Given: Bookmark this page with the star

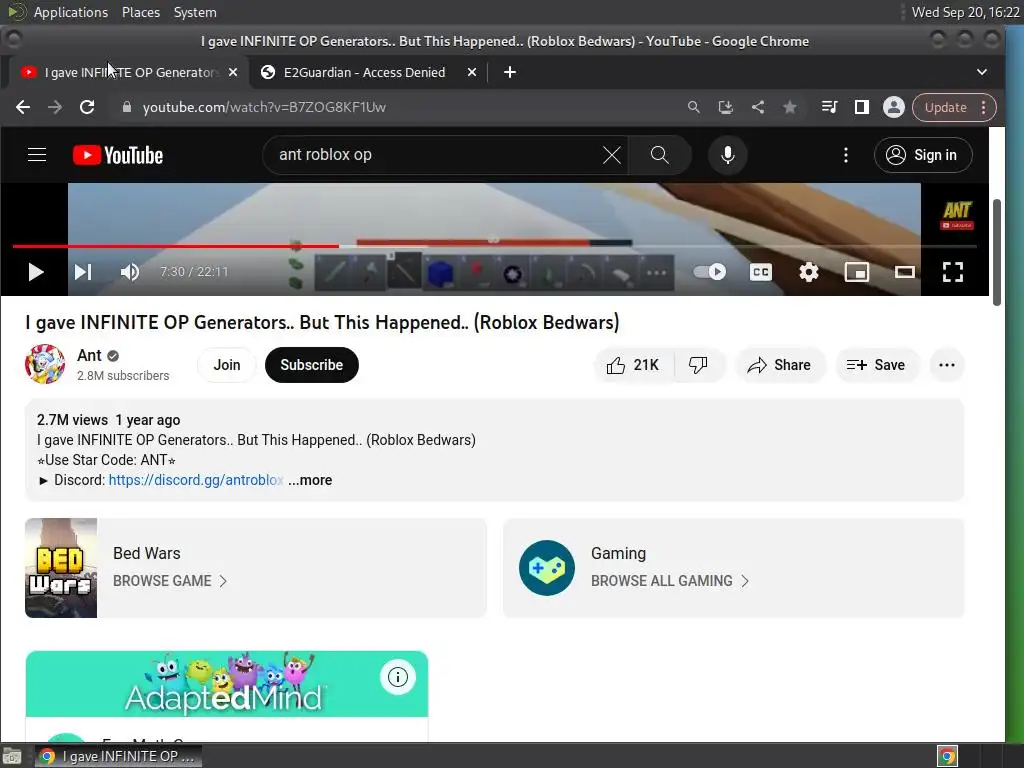Looking at the screenshot, I should pyautogui.click(x=790, y=107).
